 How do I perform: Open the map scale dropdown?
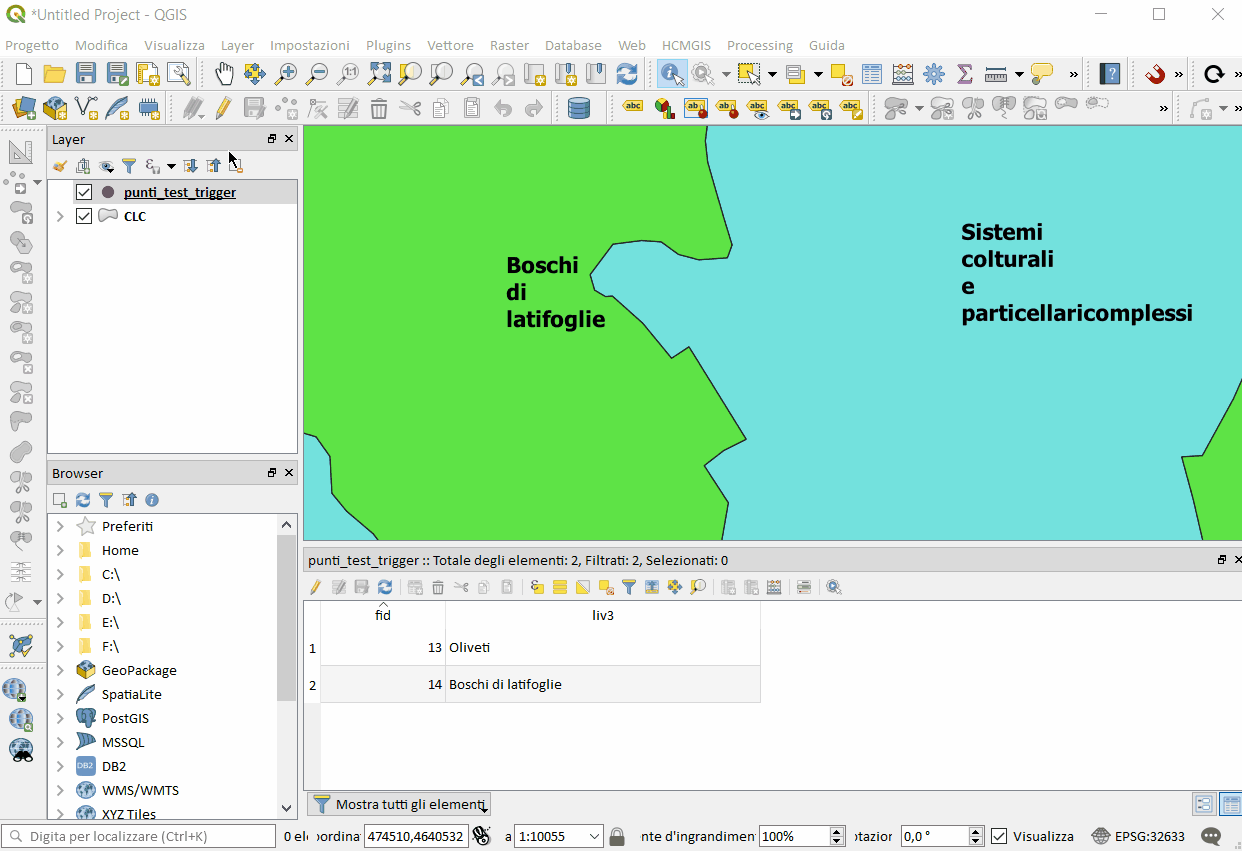(x=595, y=836)
